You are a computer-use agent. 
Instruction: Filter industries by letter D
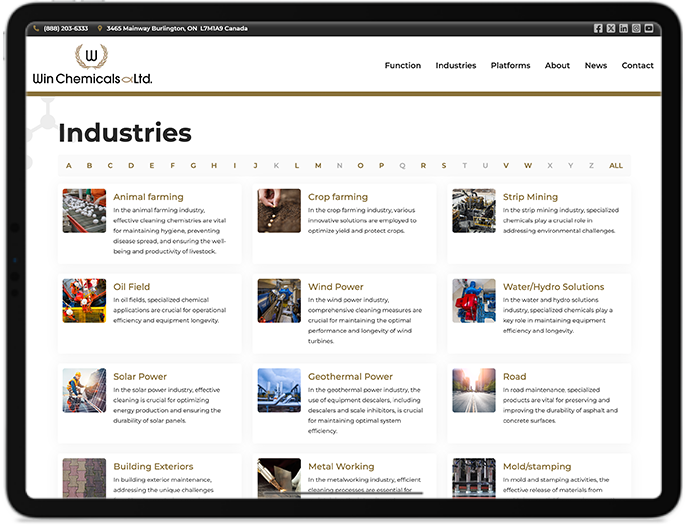click(132, 166)
